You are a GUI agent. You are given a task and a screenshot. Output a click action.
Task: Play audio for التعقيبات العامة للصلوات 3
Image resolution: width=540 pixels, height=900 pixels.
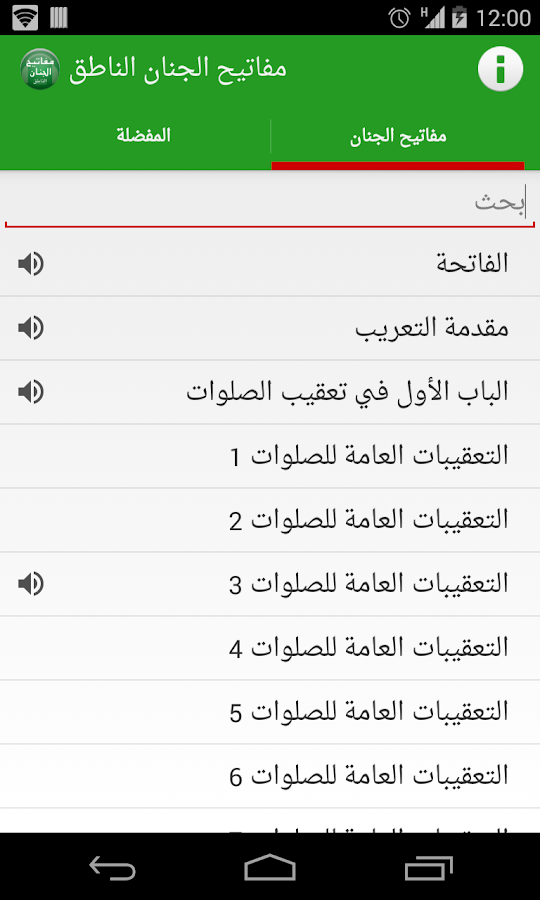tap(31, 584)
